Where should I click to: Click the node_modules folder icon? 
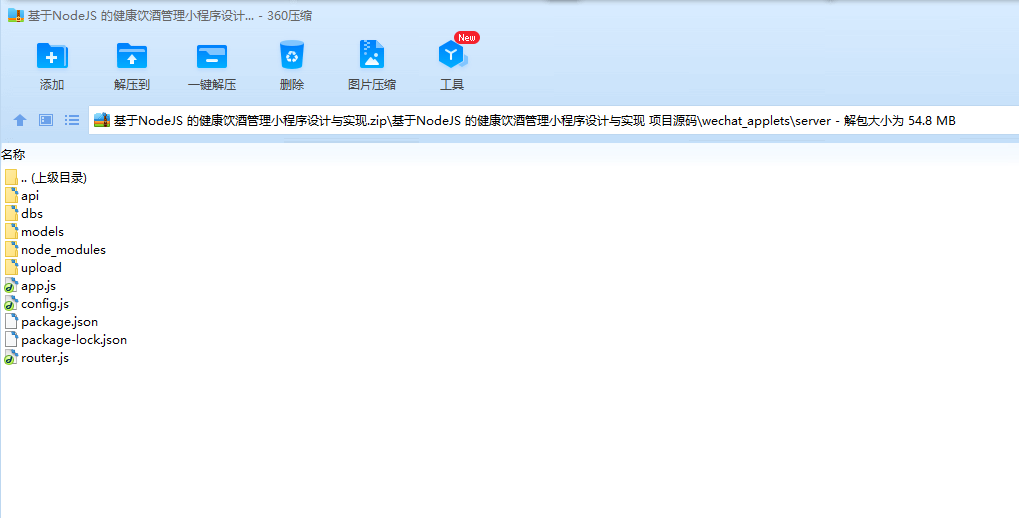(11, 250)
